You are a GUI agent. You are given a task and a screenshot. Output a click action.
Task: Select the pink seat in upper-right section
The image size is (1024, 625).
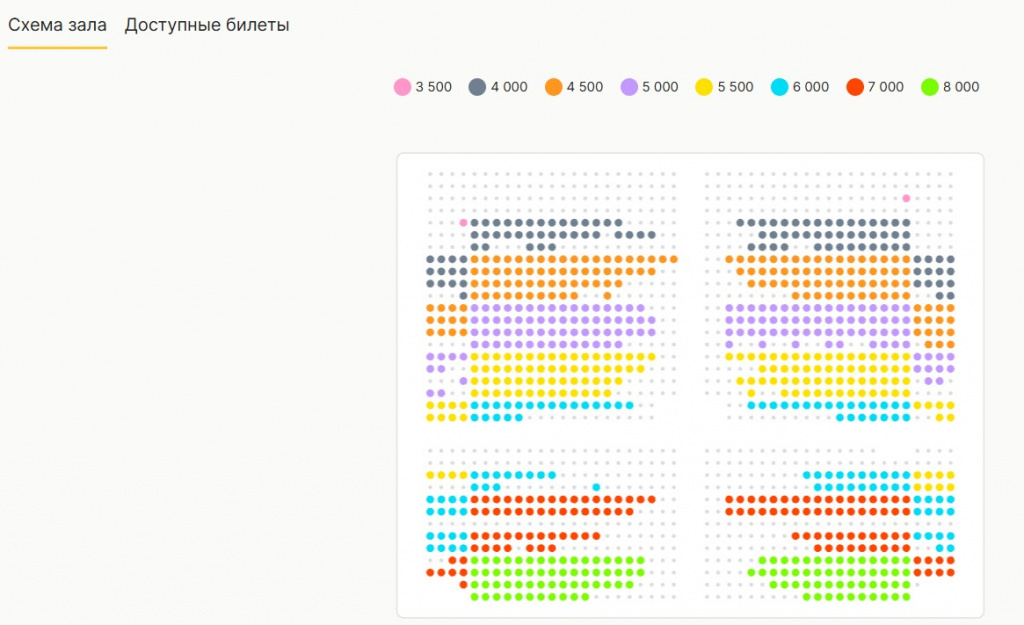pyautogui.click(x=906, y=198)
